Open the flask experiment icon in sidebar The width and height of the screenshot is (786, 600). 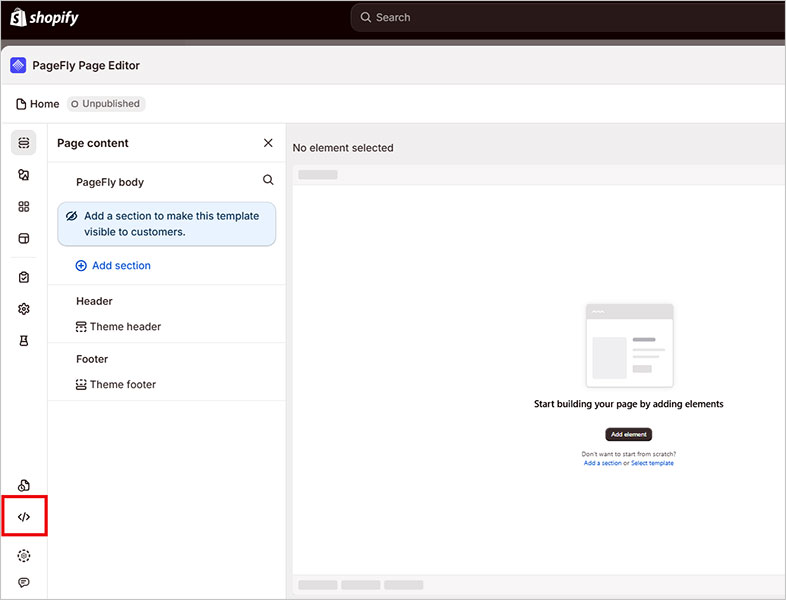(24, 341)
